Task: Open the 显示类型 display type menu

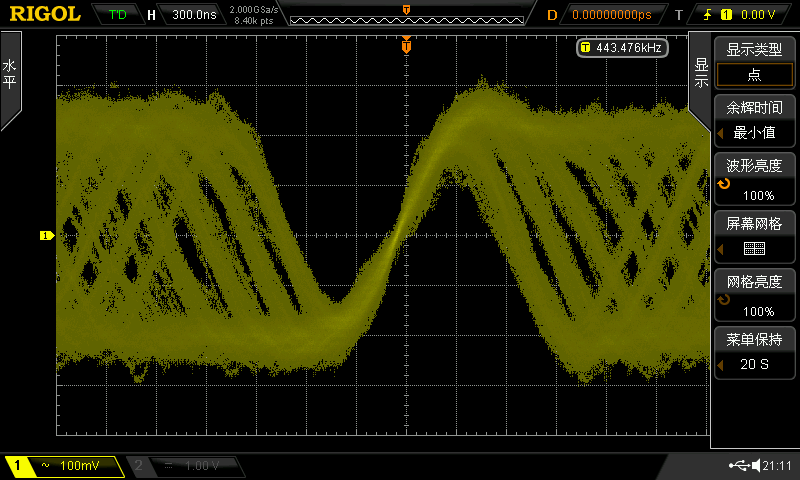Action: pos(754,49)
